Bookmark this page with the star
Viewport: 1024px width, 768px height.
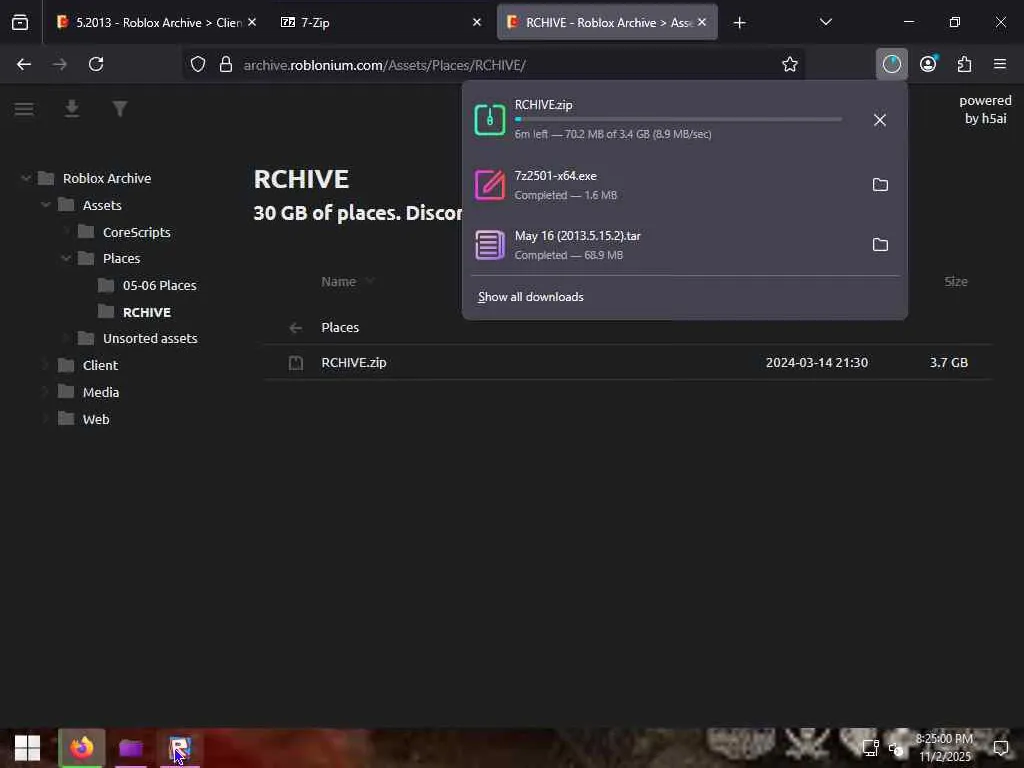point(790,64)
